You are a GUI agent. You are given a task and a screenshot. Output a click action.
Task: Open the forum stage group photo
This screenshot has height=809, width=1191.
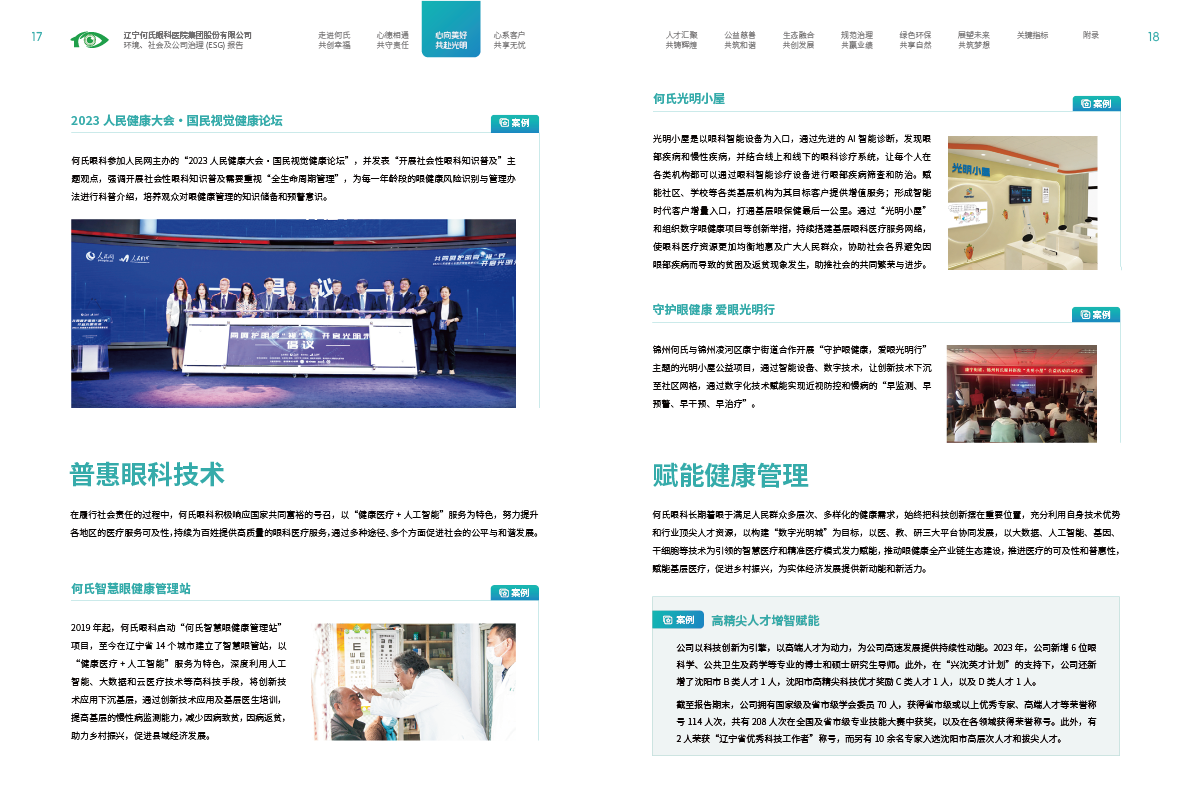(x=293, y=313)
